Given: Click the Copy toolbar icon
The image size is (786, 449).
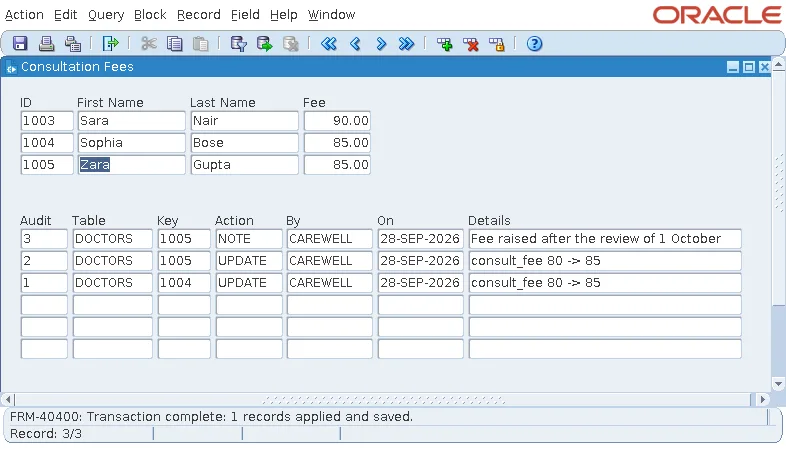Looking at the screenshot, I should 174,44.
